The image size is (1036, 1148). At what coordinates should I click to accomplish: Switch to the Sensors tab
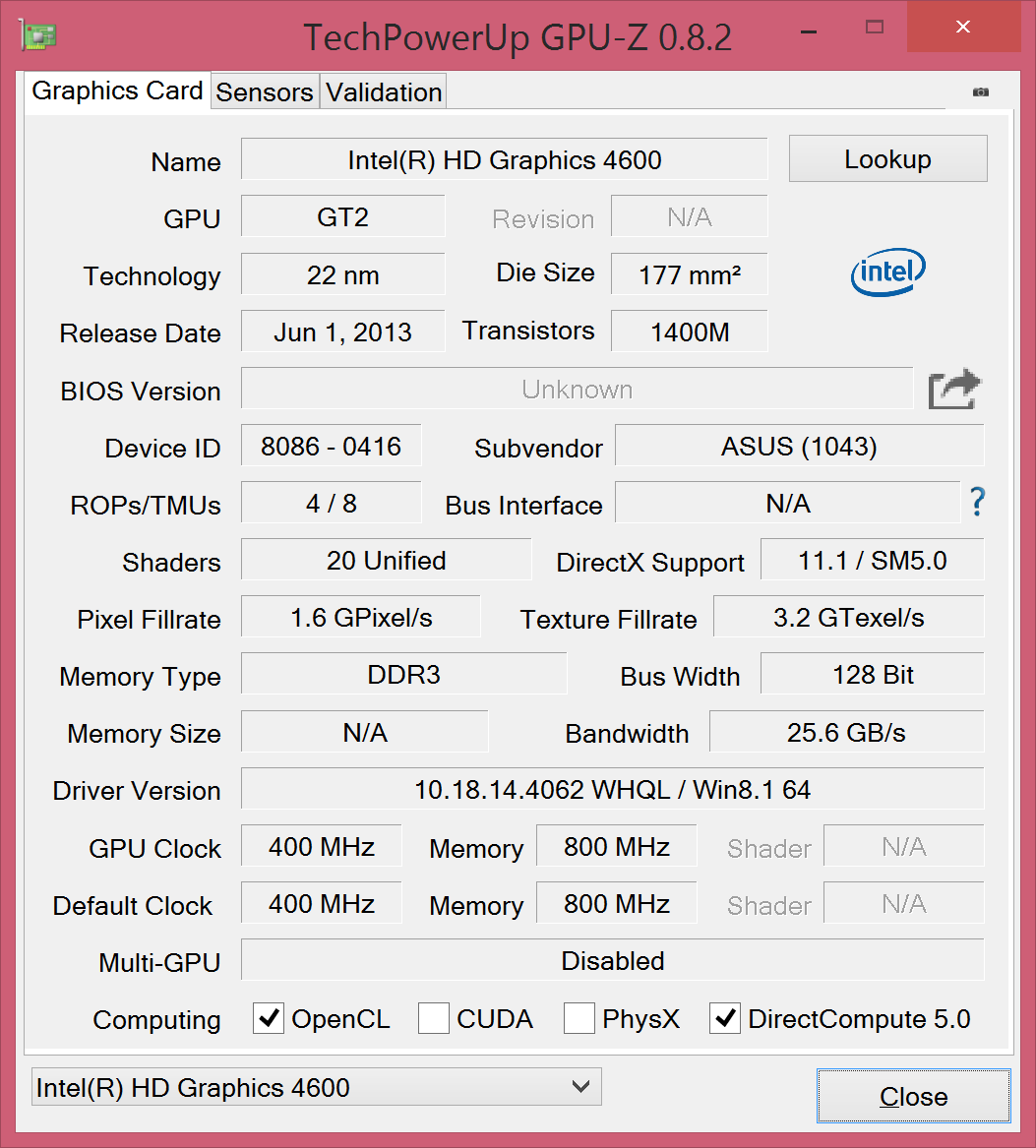click(x=264, y=92)
